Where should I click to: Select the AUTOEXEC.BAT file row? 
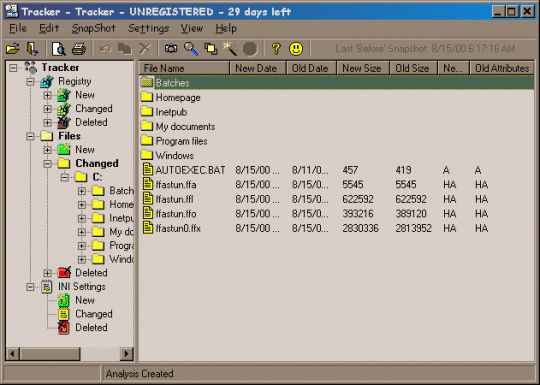point(336,170)
